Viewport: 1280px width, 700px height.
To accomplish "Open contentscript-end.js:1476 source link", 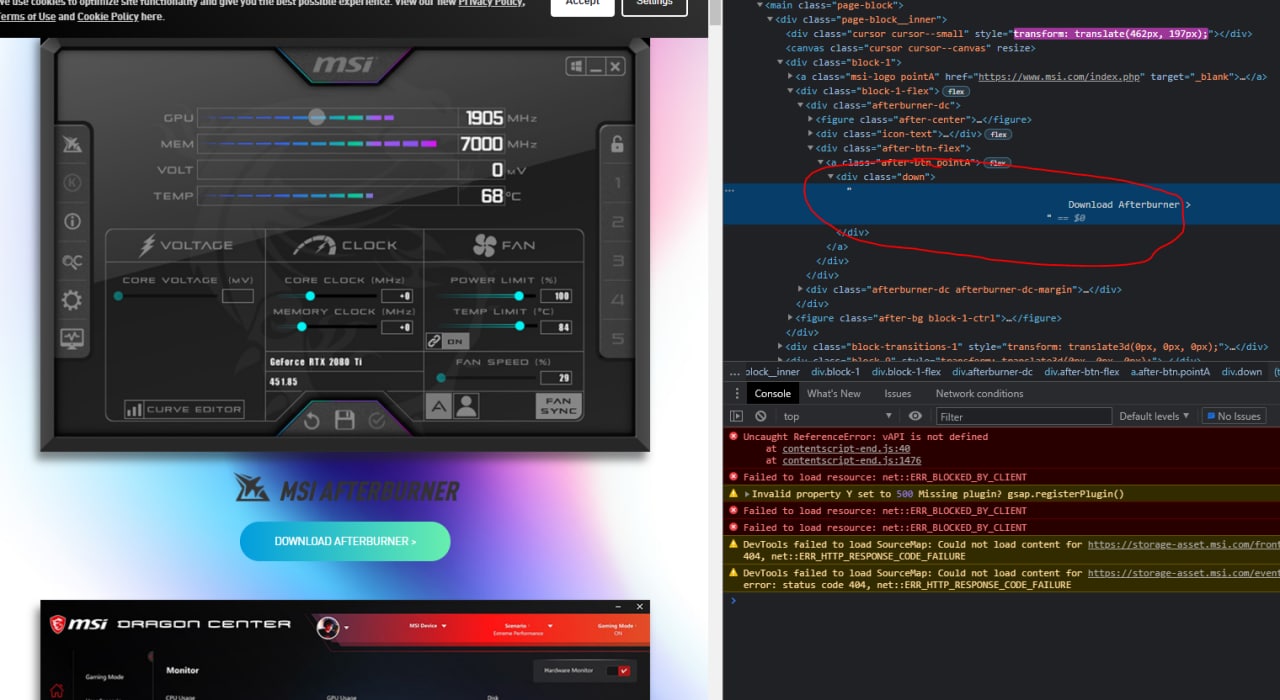I will click(852, 461).
